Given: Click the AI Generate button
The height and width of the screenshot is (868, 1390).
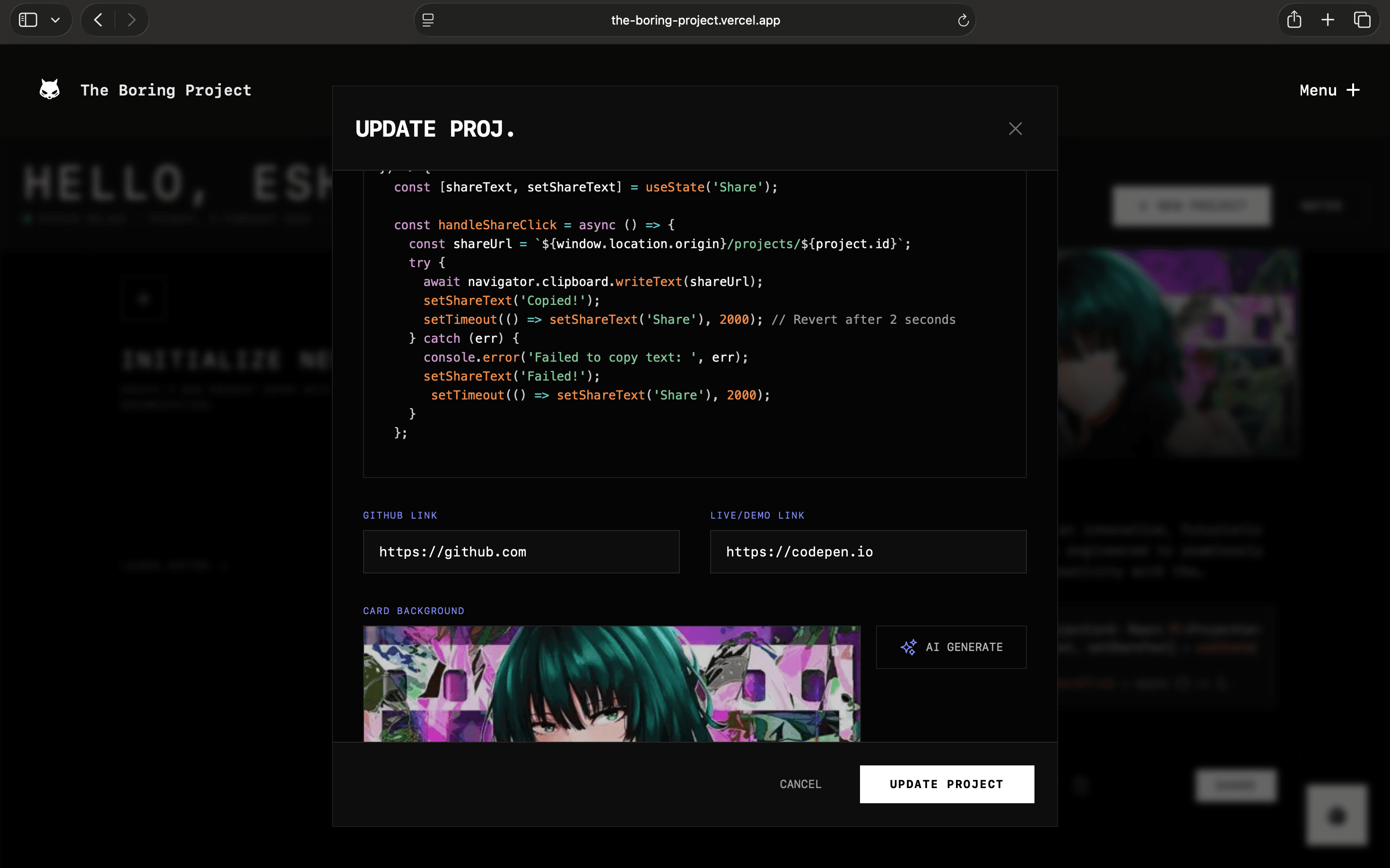Looking at the screenshot, I should [x=951, y=647].
